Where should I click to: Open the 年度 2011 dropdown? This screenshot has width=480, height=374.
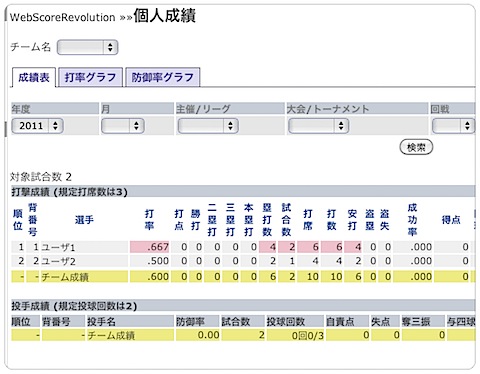point(37,126)
